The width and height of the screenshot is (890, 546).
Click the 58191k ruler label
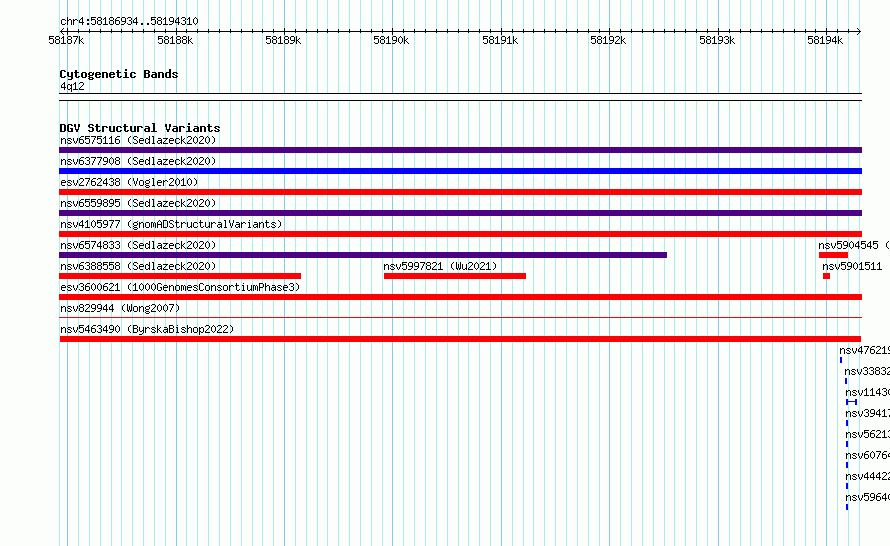pyautogui.click(x=500, y=40)
